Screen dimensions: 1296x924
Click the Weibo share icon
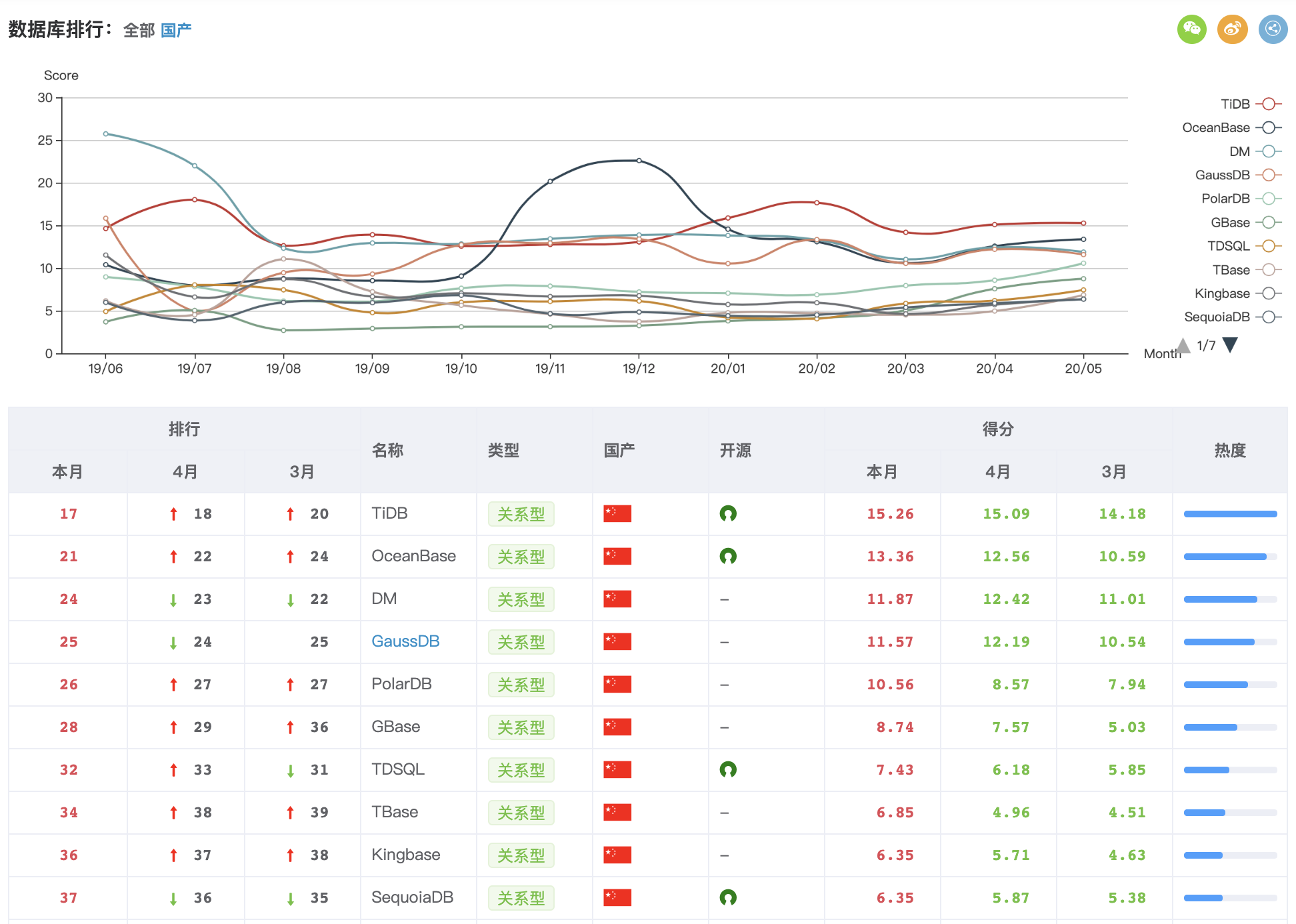(1232, 29)
